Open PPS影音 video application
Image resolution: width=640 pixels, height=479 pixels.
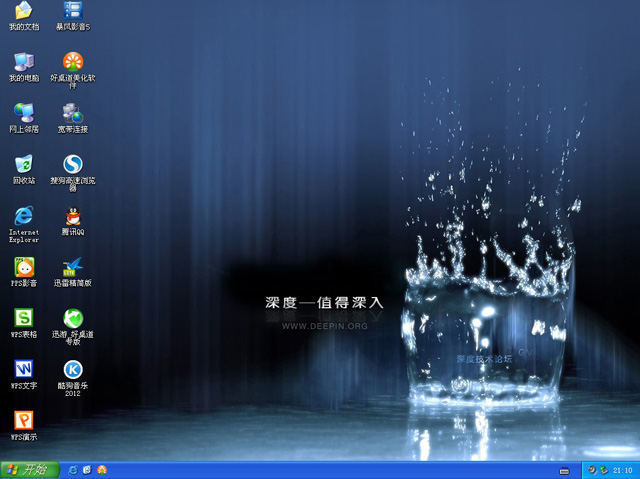coord(23,267)
